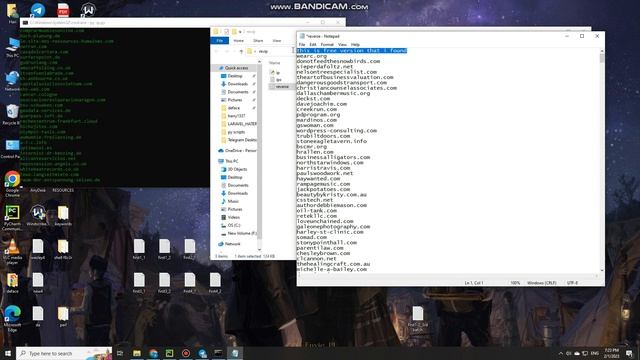Click the File tab in File Explorer

coord(220,40)
